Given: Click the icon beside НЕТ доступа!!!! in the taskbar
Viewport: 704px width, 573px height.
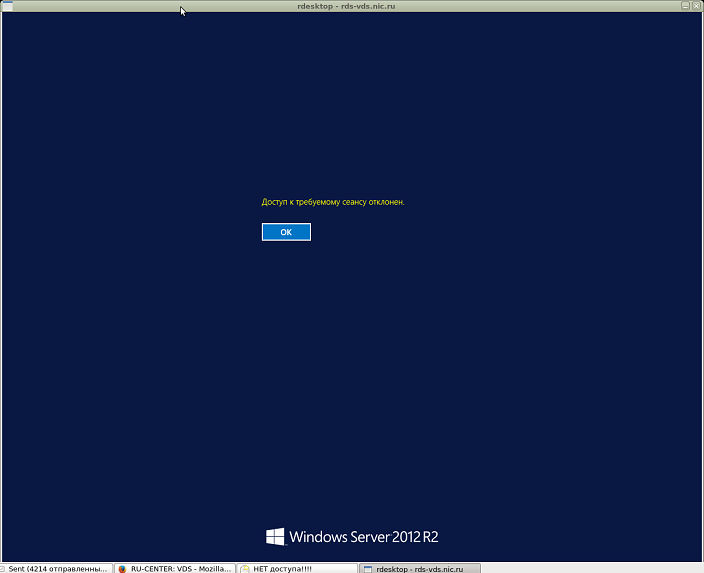Looking at the screenshot, I should (x=245, y=567).
